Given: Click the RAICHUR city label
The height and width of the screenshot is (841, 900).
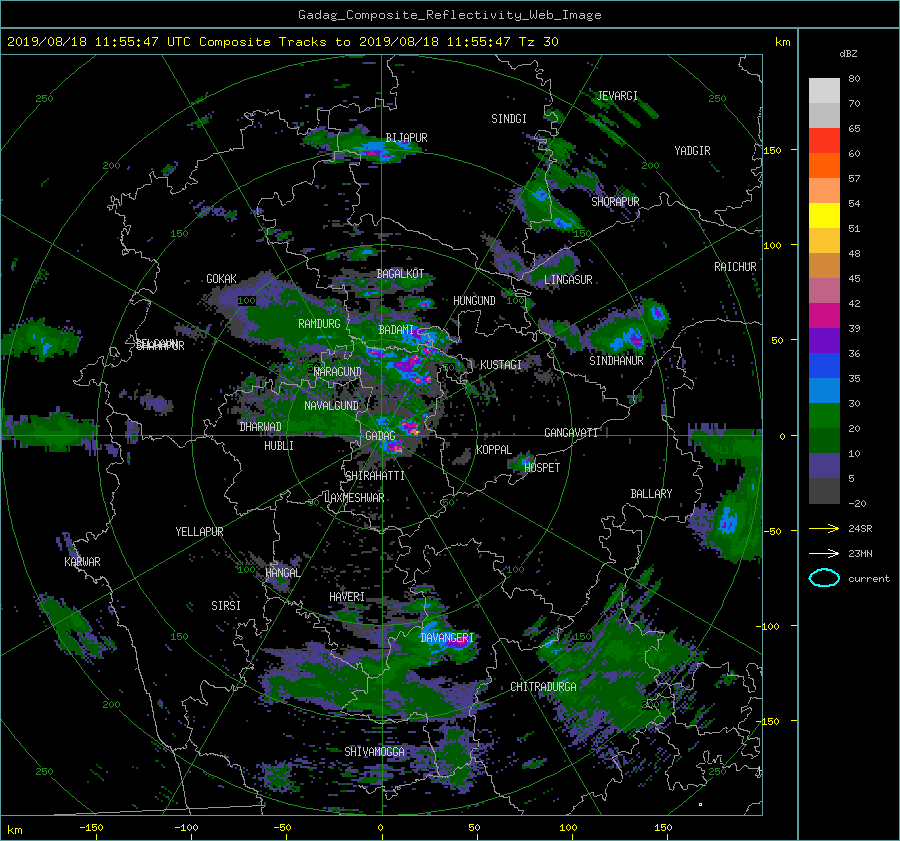Looking at the screenshot, I should pos(735,267).
